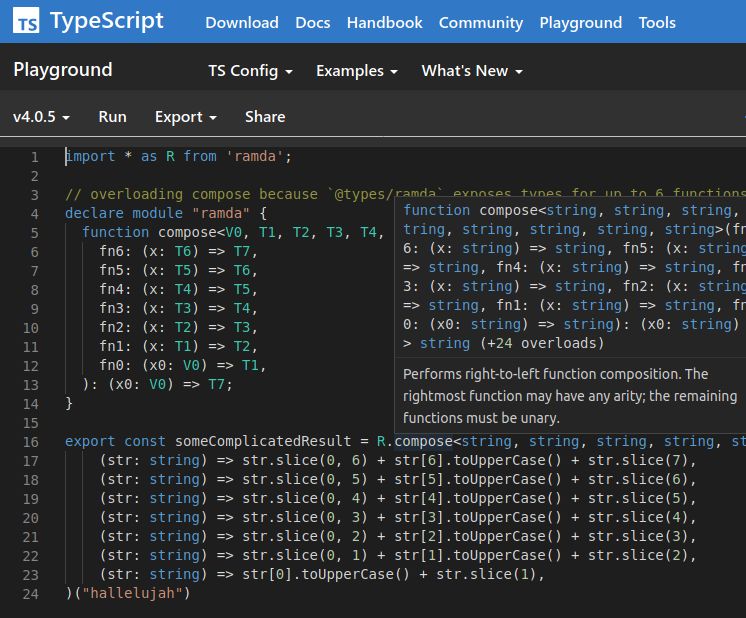Click fn6 parameter in compose declaration

coord(112,251)
